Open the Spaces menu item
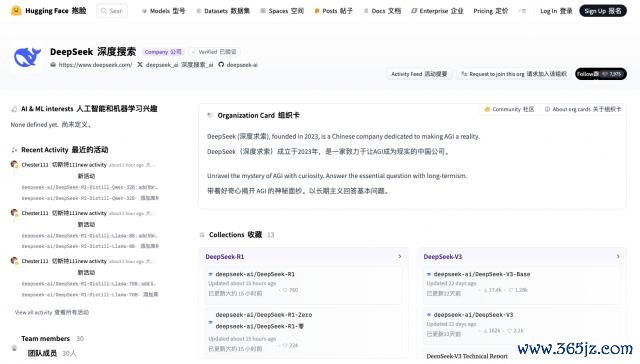Image resolution: width=640 pixels, height=364 pixels. [x=282, y=11]
